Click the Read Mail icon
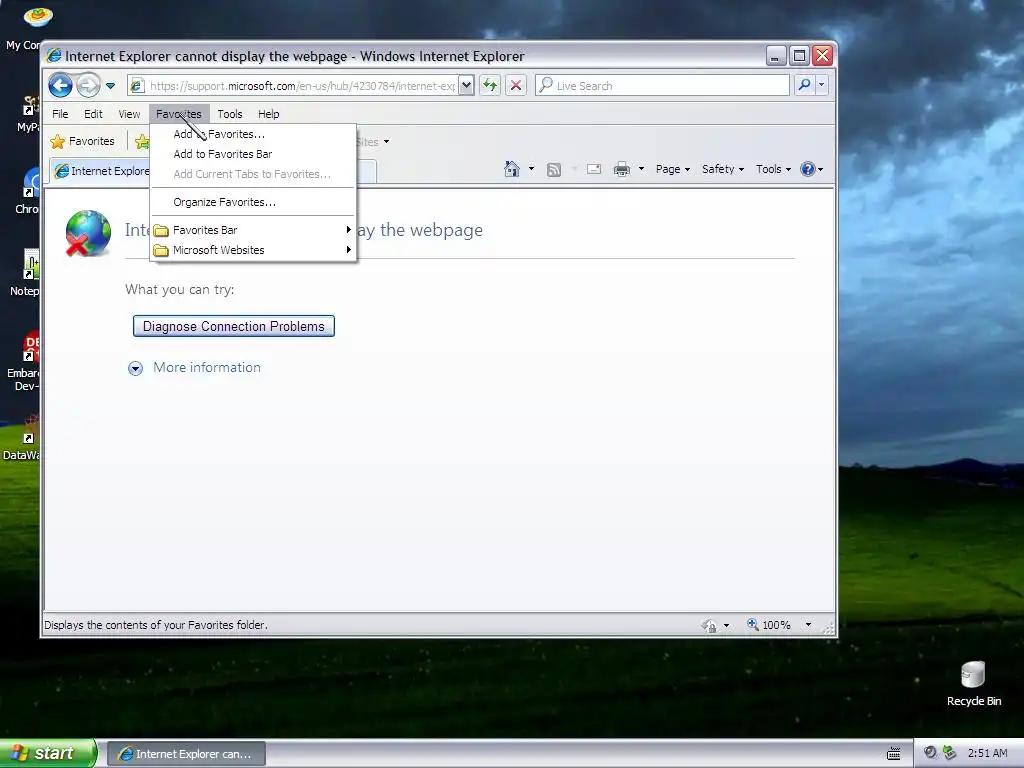This screenshot has width=1024, height=768. click(594, 169)
